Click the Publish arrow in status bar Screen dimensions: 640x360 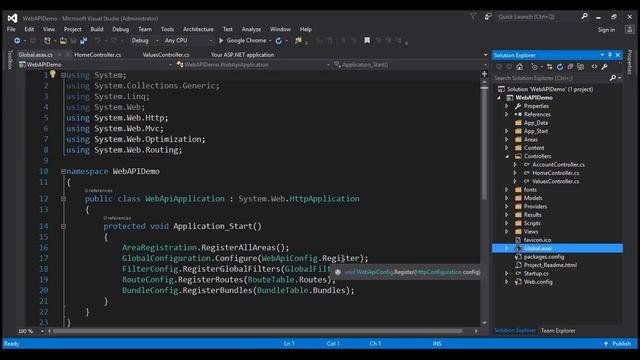(606, 344)
